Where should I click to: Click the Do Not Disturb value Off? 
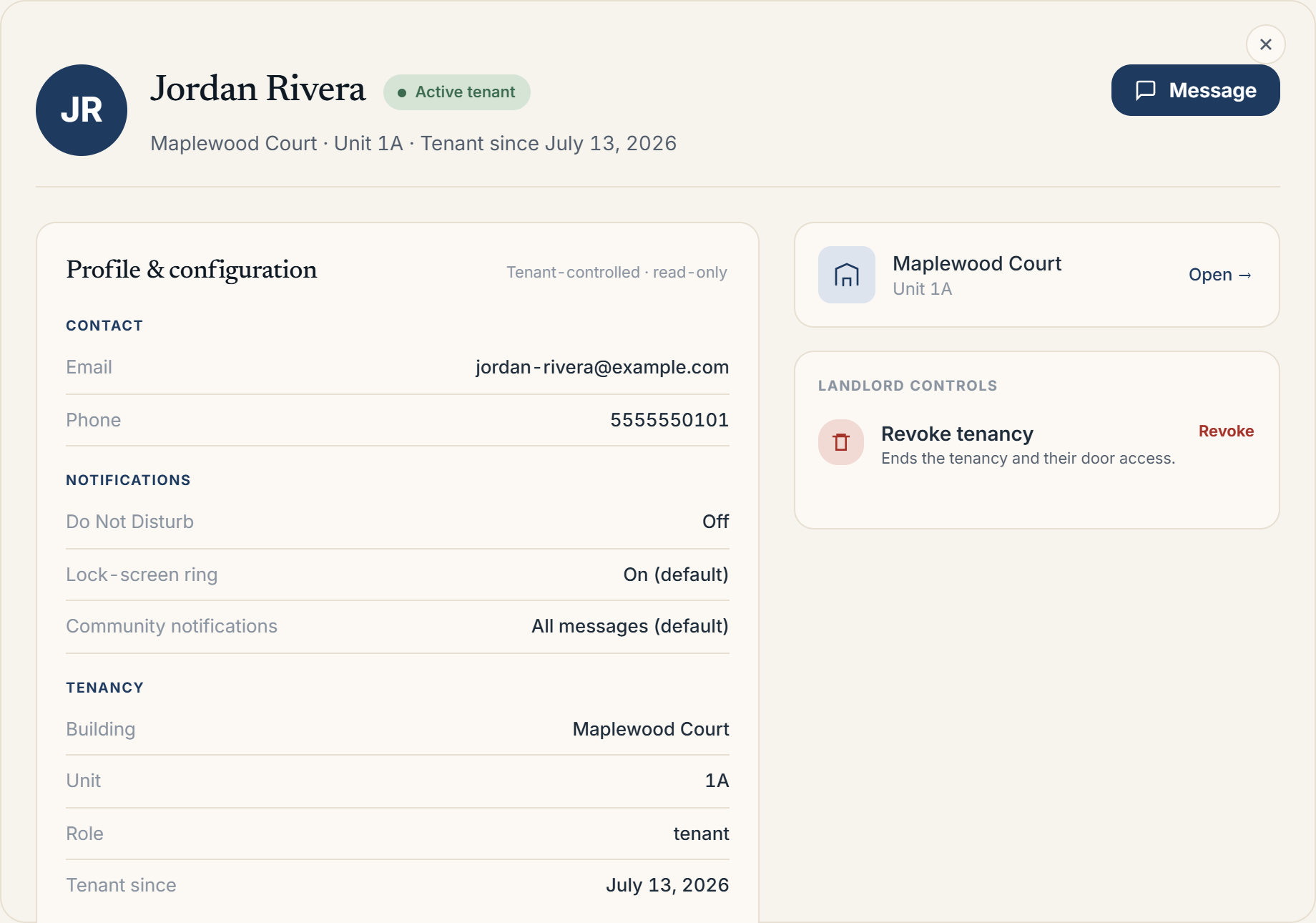(x=715, y=522)
